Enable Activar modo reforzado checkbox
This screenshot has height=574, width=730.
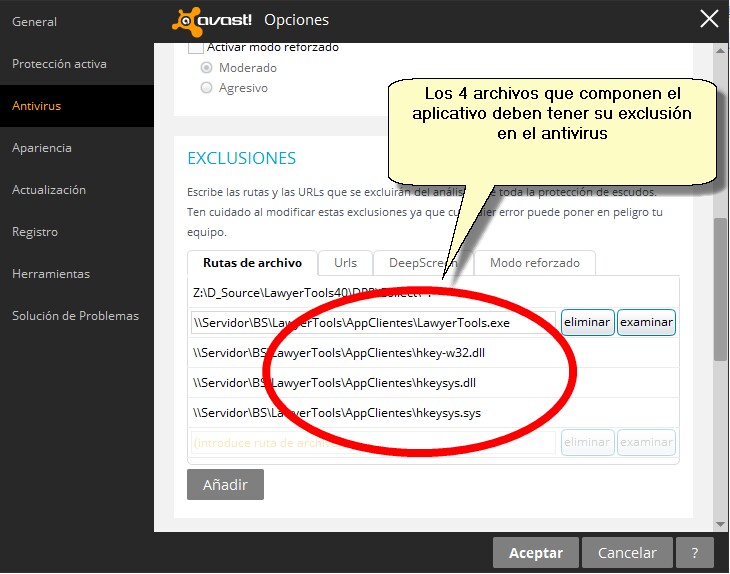(196, 47)
